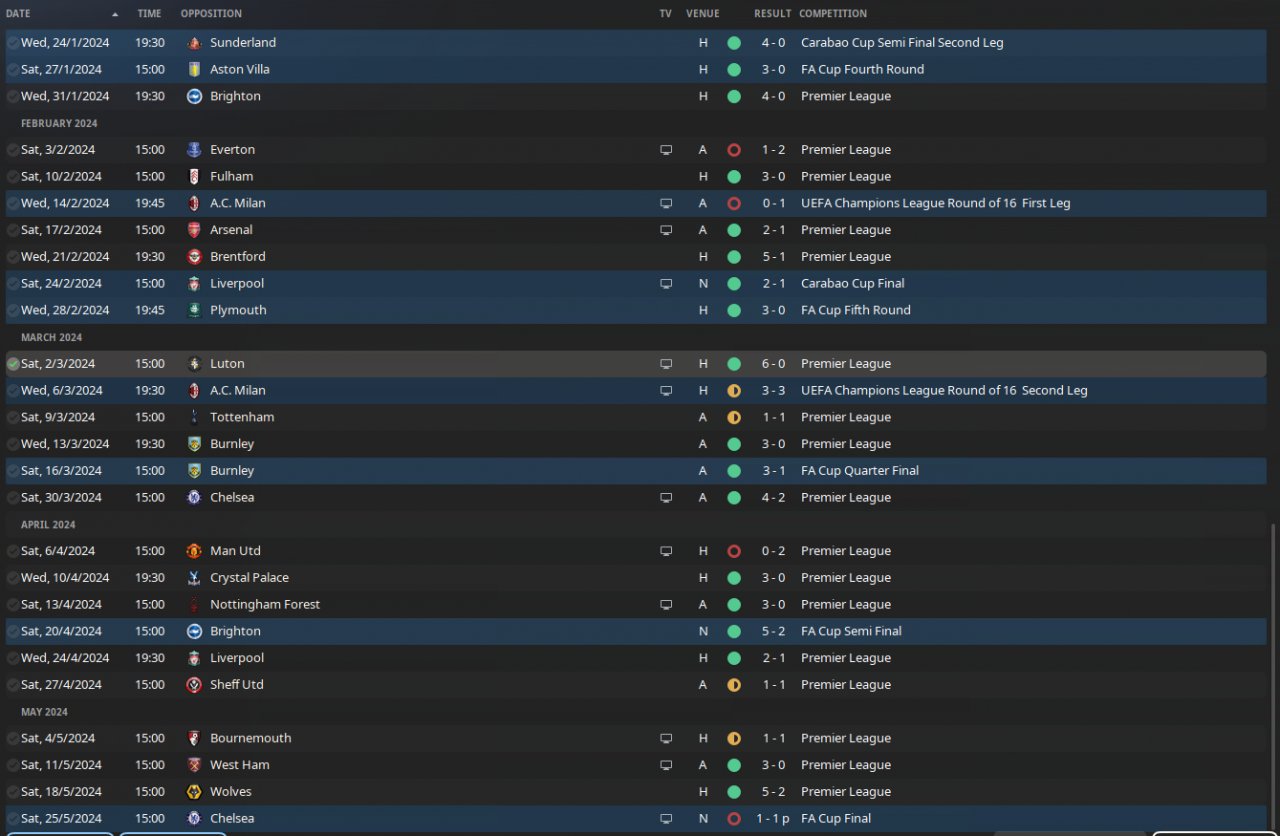Open the FA Cup Semi Final competition link

point(851,631)
